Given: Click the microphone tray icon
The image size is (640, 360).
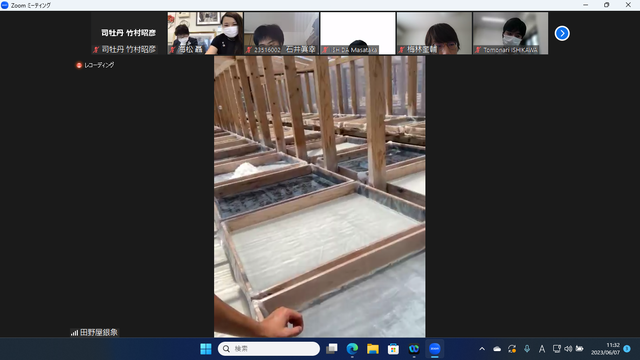Looking at the screenshot, I should pos(527,349).
